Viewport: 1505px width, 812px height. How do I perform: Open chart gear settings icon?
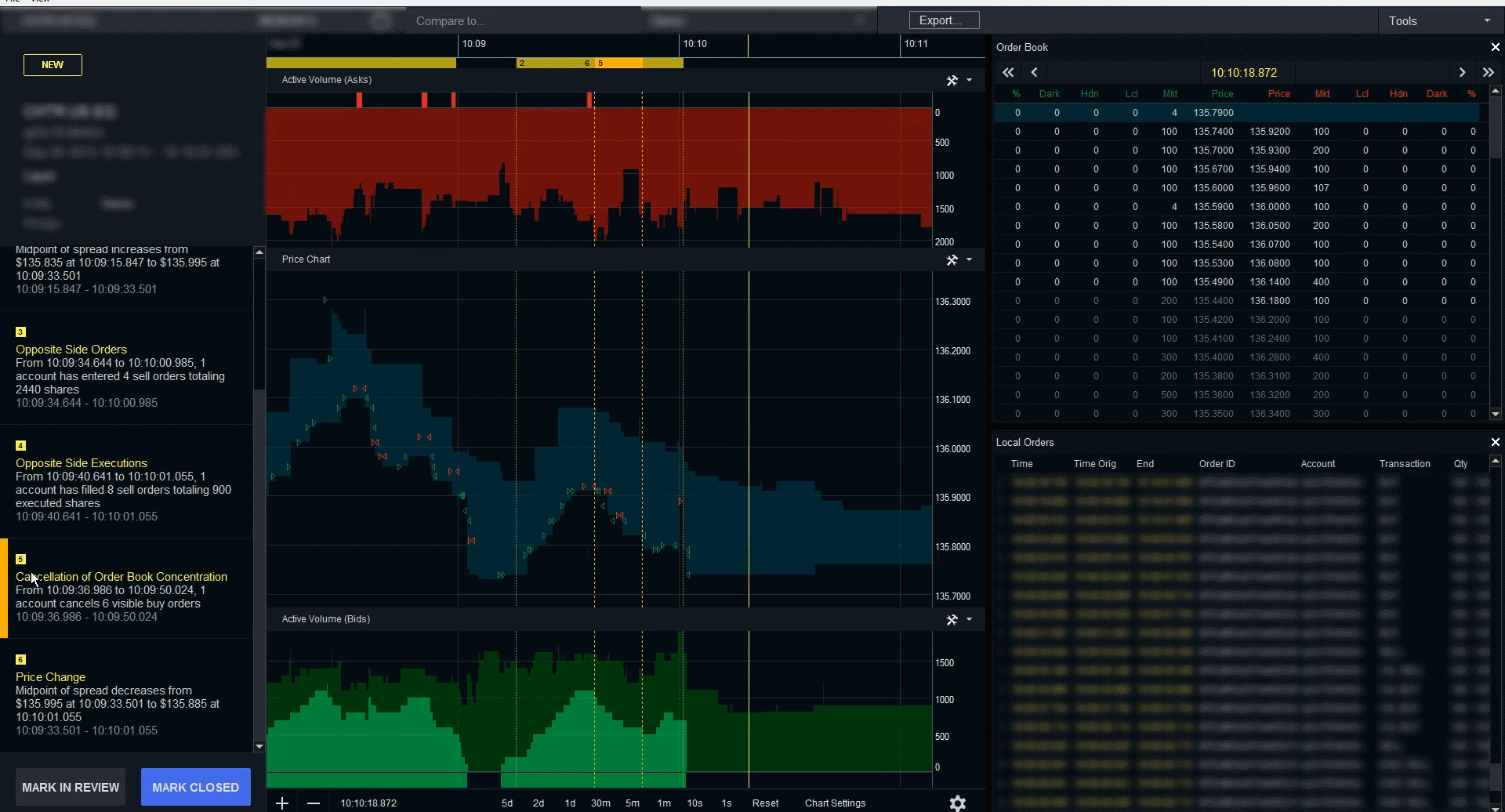pos(958,803)
